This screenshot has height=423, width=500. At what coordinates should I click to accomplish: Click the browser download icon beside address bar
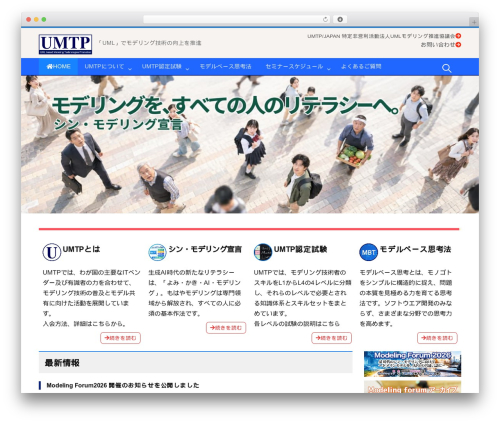click(340, 20)
